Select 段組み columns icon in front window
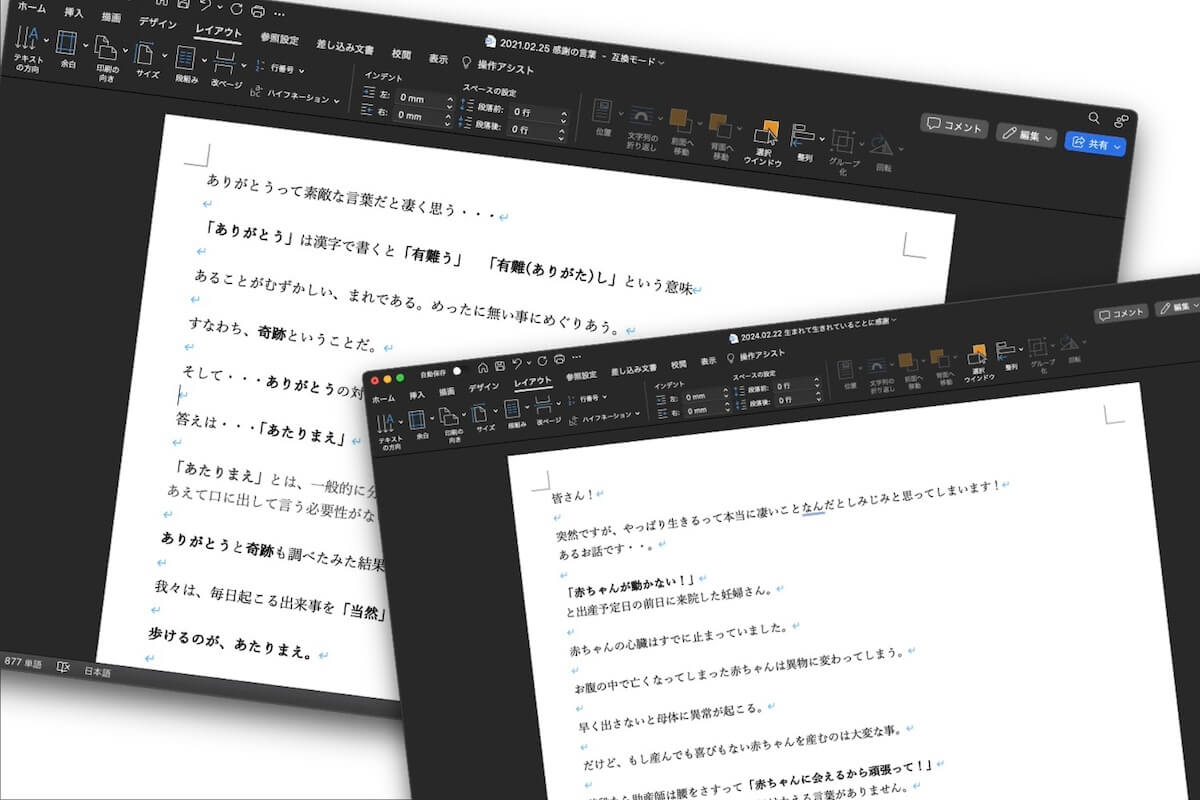 tap(512, 411)
